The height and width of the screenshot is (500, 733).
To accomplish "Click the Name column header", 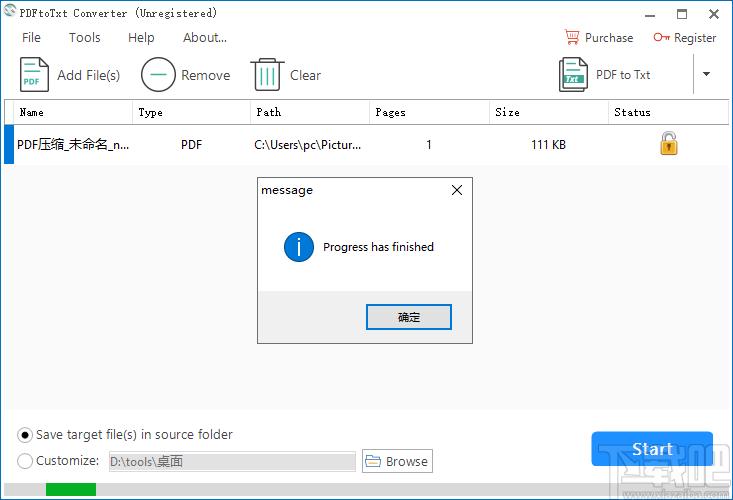I will click(x=73, y=112).
